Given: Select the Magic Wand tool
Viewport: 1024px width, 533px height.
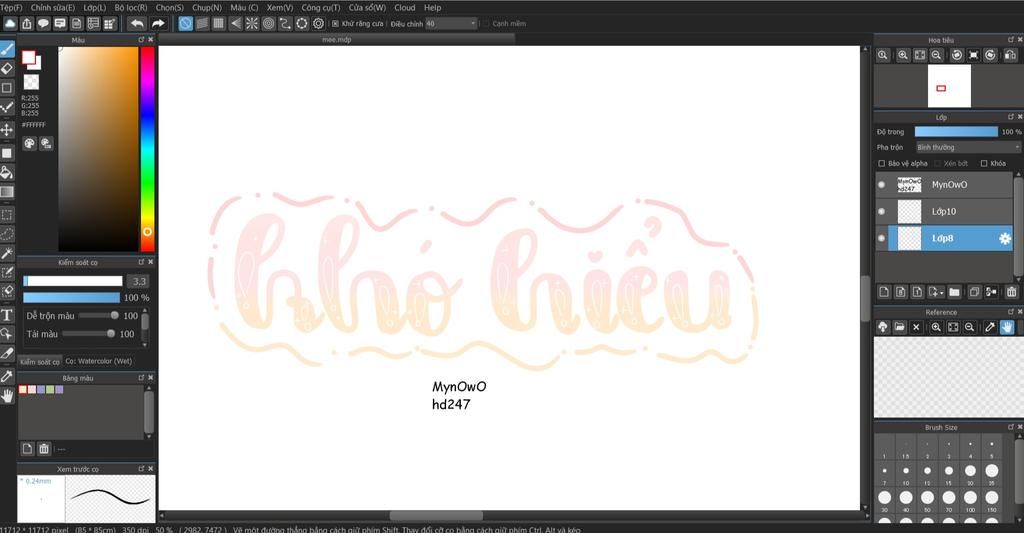Looking at the screenshot, I should pos(7,253).
